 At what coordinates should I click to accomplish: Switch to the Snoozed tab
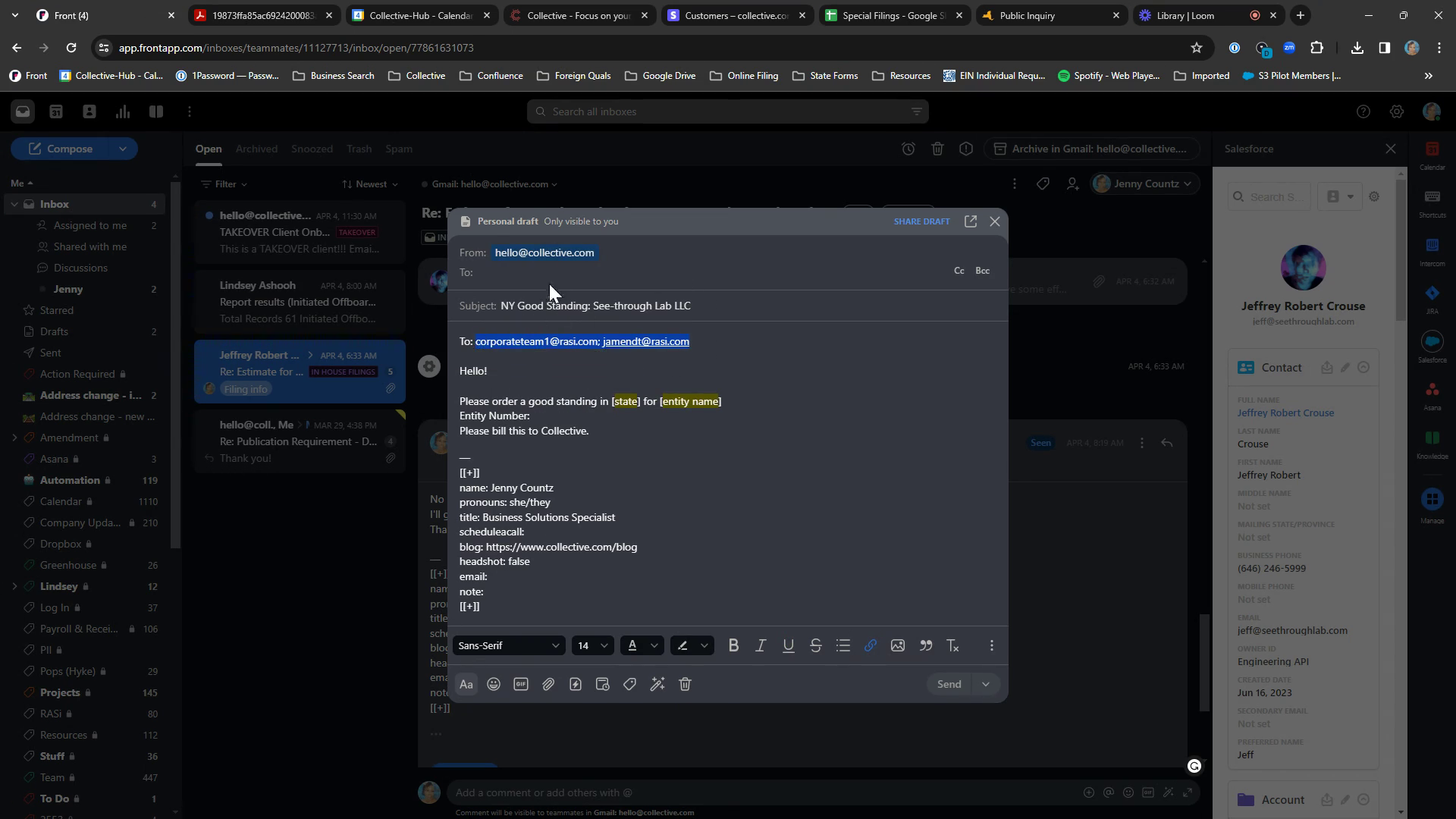[312, 149]
